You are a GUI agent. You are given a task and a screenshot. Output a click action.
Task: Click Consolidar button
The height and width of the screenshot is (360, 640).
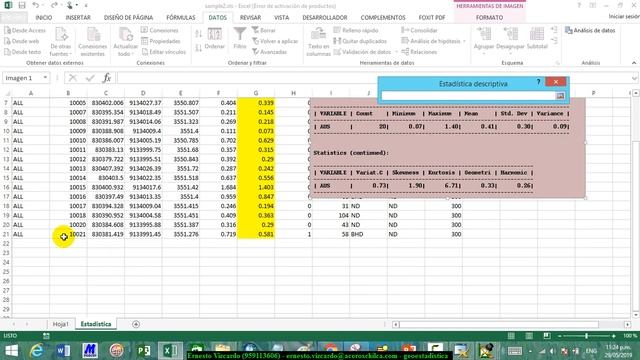coord(419,30)
